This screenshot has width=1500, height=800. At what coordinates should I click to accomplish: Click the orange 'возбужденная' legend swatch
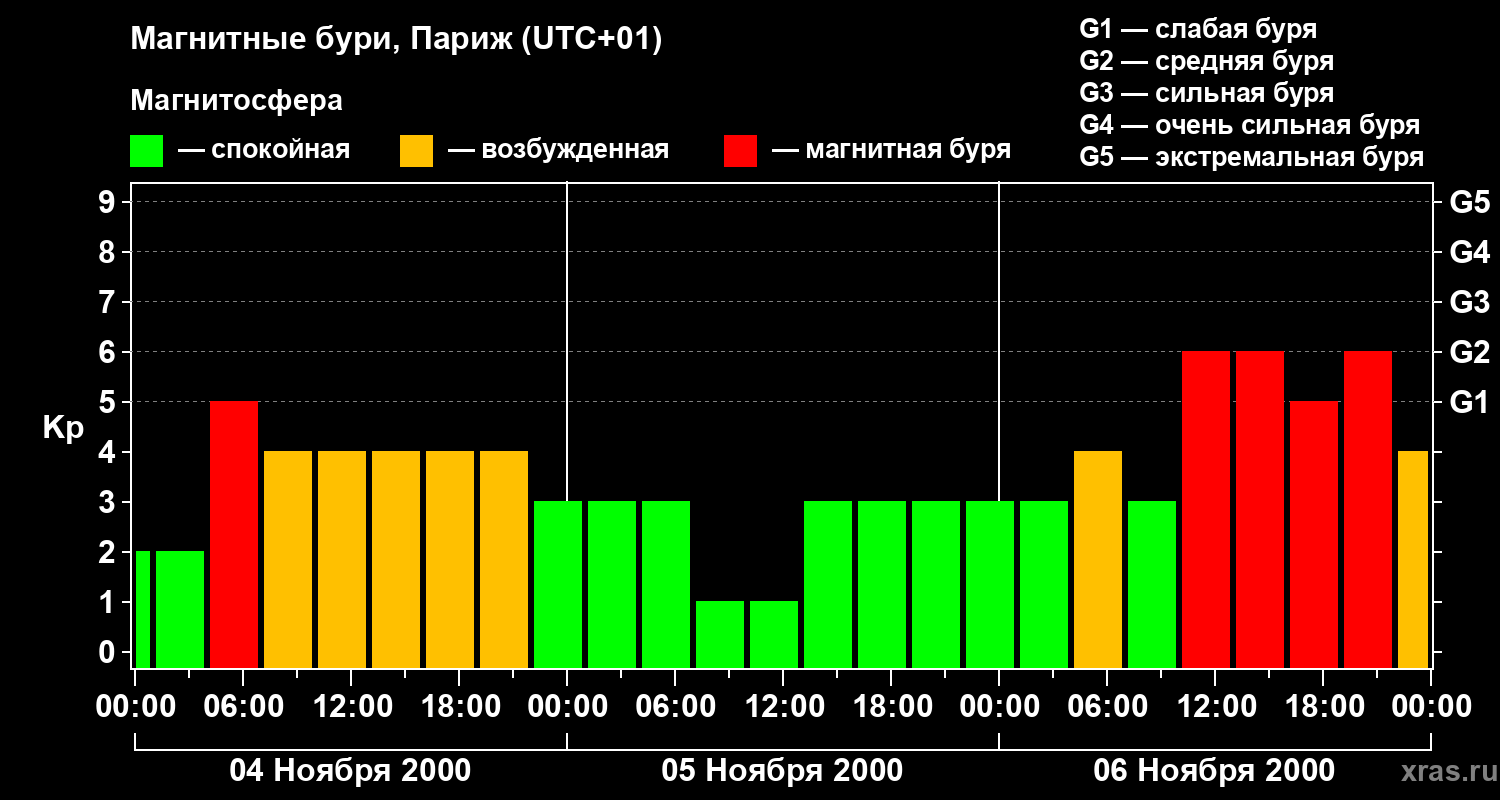[416, 150]
